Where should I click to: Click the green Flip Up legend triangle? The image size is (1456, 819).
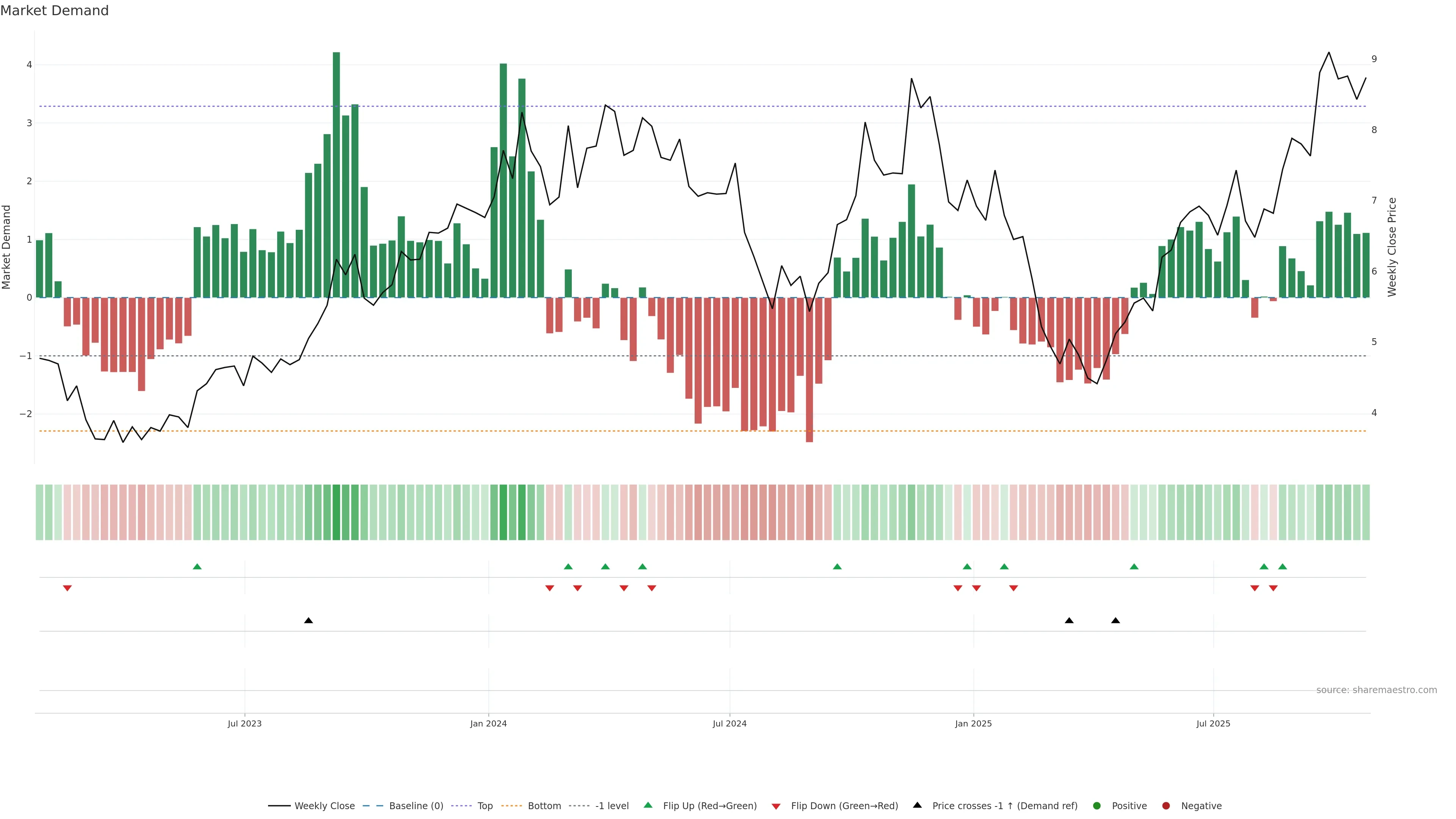point(648,805)
